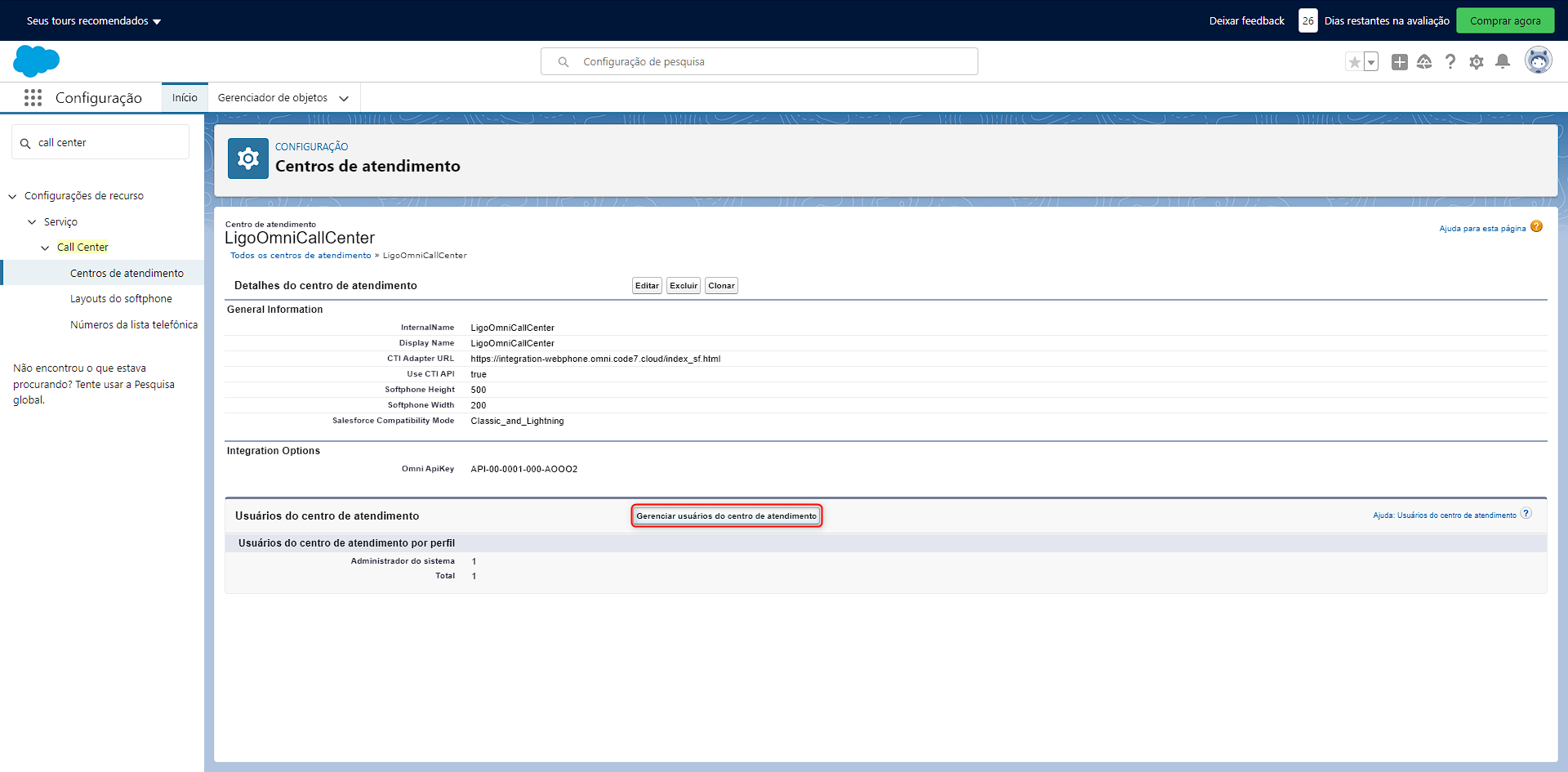This screenshot has height=772, width=1568.
Task: Open Todos os centros de atendimento link
Action: 301,256
